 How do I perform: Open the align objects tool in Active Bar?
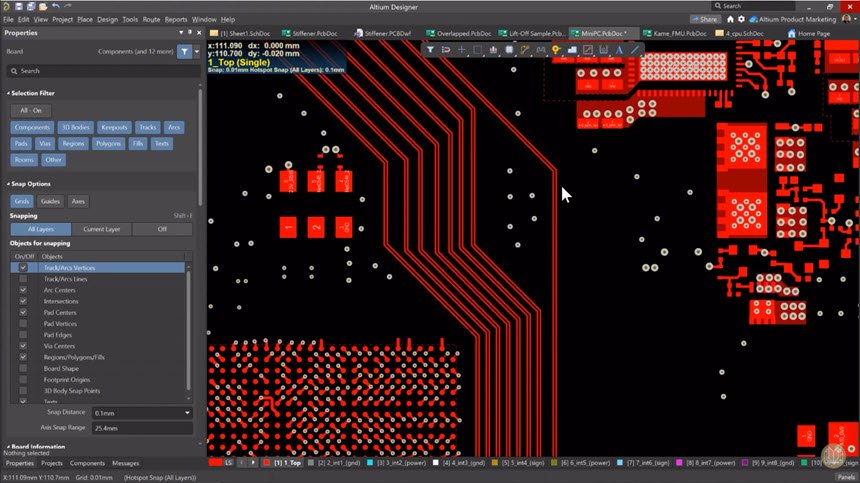pyautogui.click(x=493, y=50)
